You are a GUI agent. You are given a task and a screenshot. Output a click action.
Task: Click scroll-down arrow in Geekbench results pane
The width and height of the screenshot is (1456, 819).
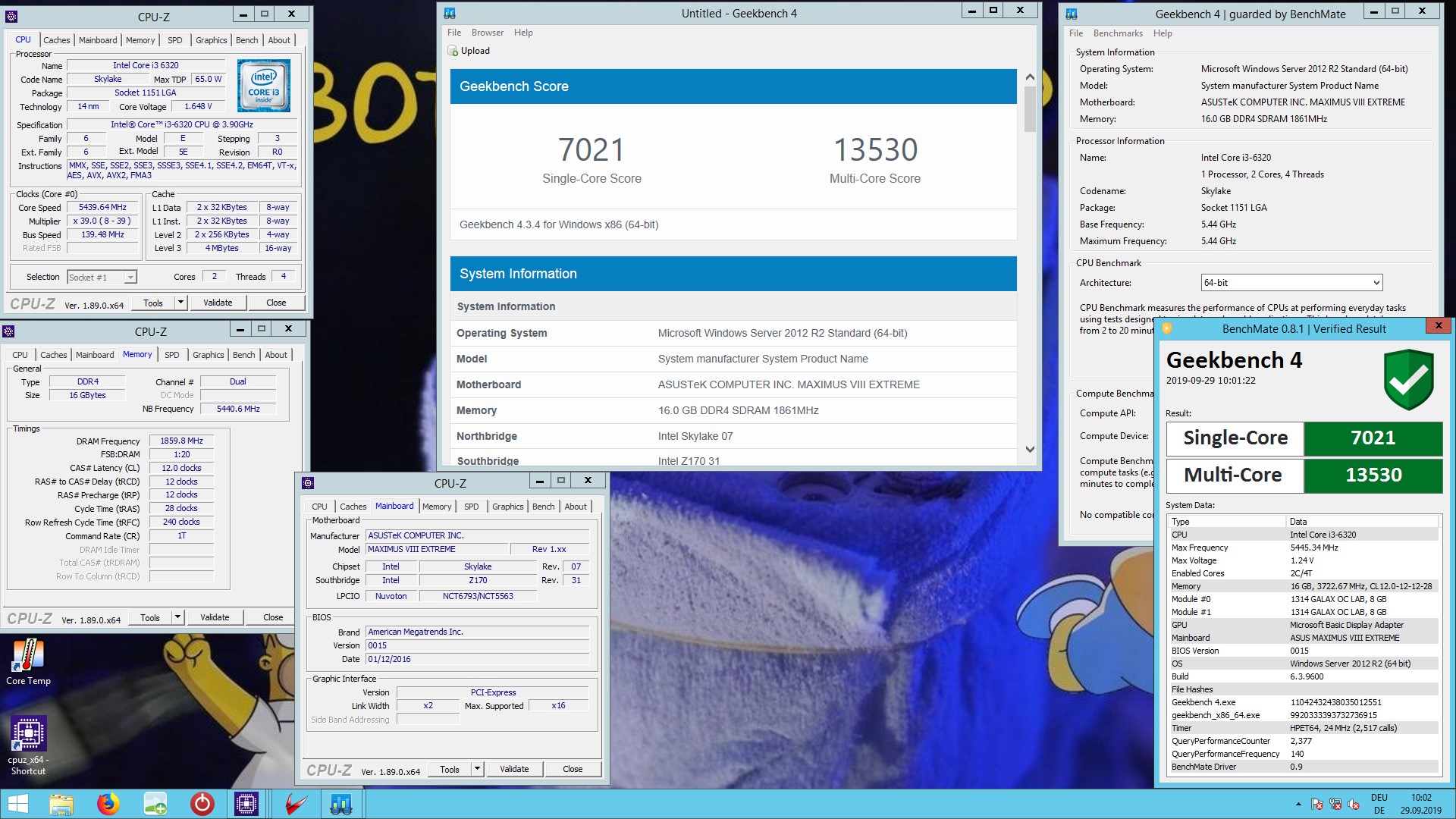pos(1030,449)
